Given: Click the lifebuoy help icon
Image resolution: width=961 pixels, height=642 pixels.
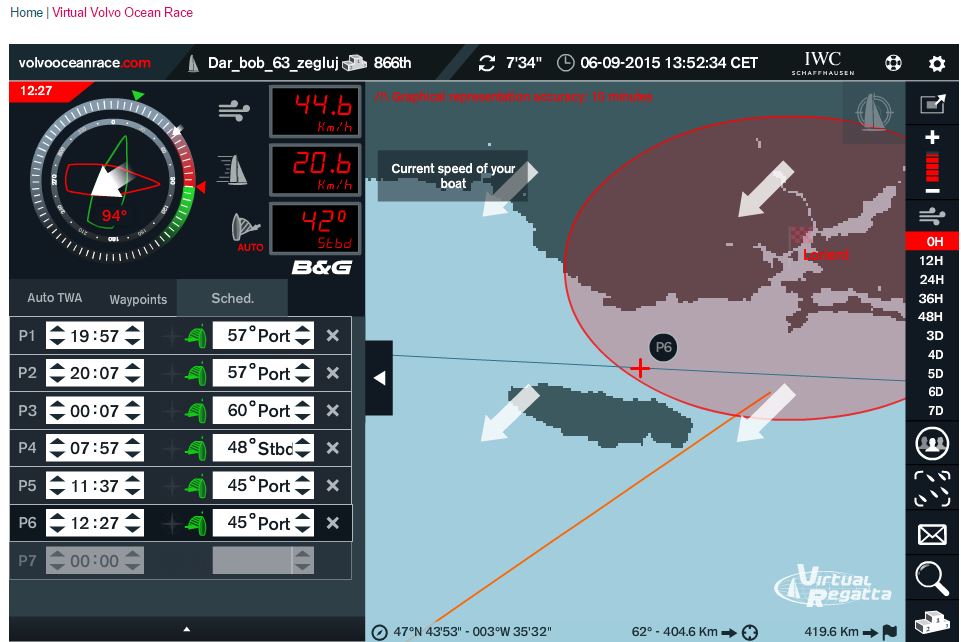Looking at the screenshot, I should pos(893,63).
